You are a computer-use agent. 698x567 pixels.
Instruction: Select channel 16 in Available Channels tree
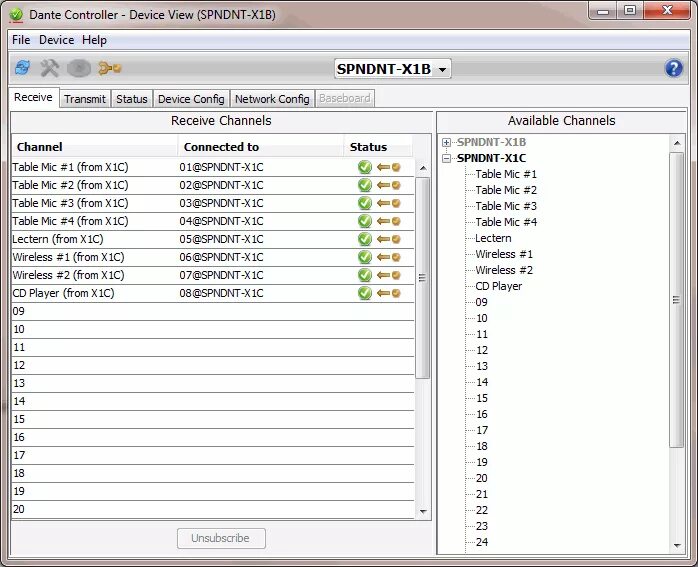pyautogui.click(x=482, y=415)
